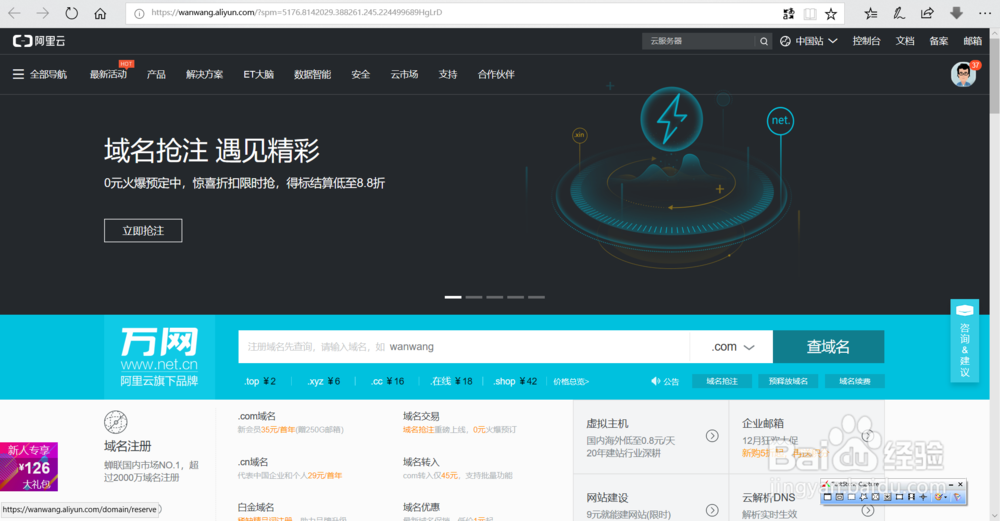The height and width of the screenshot is (521, 1000).
Task: Click the hamburger icon beside 全部导航
Action: coord(18,74)
